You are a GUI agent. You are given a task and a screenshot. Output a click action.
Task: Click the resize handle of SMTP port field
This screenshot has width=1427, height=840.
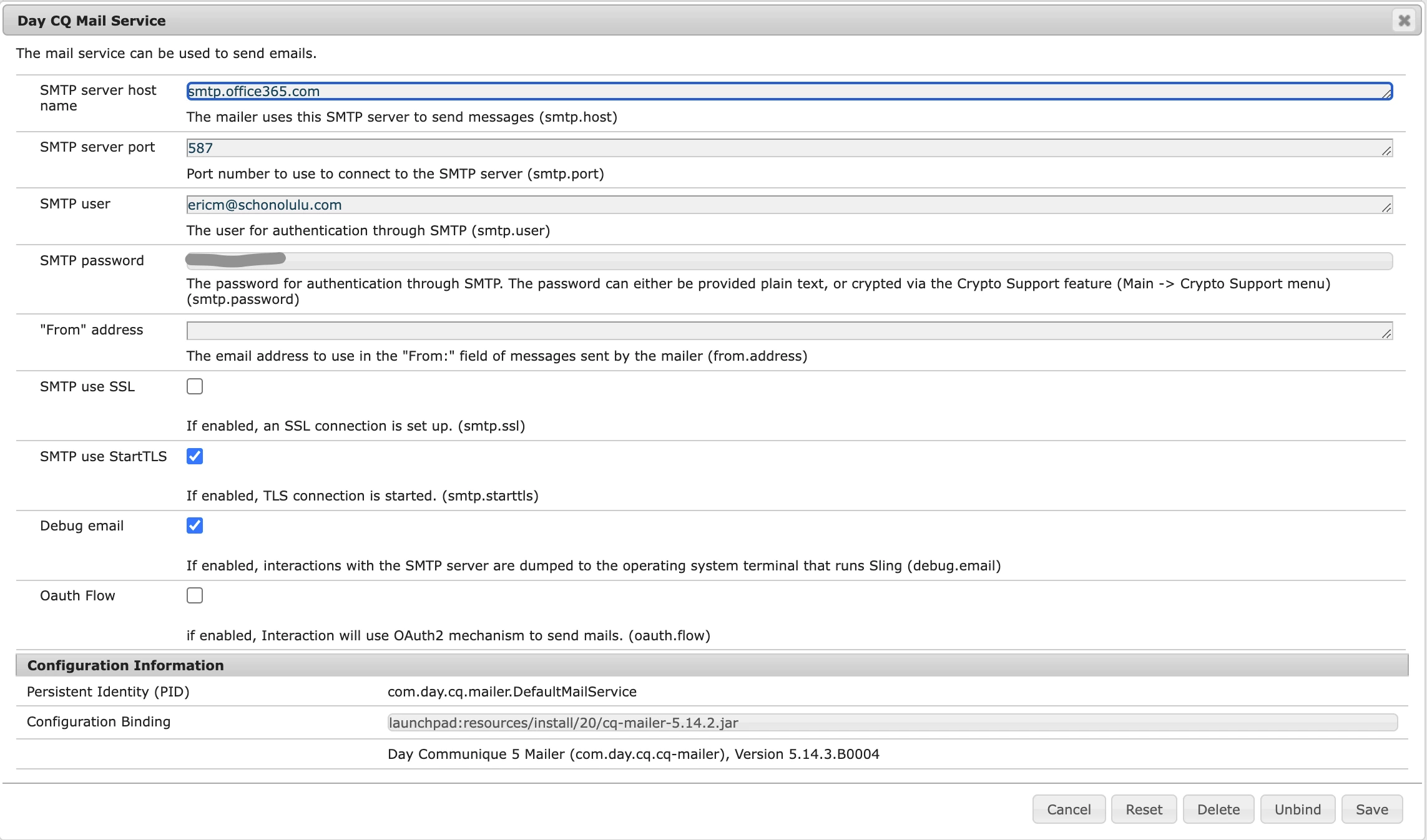click(1386, 151)
